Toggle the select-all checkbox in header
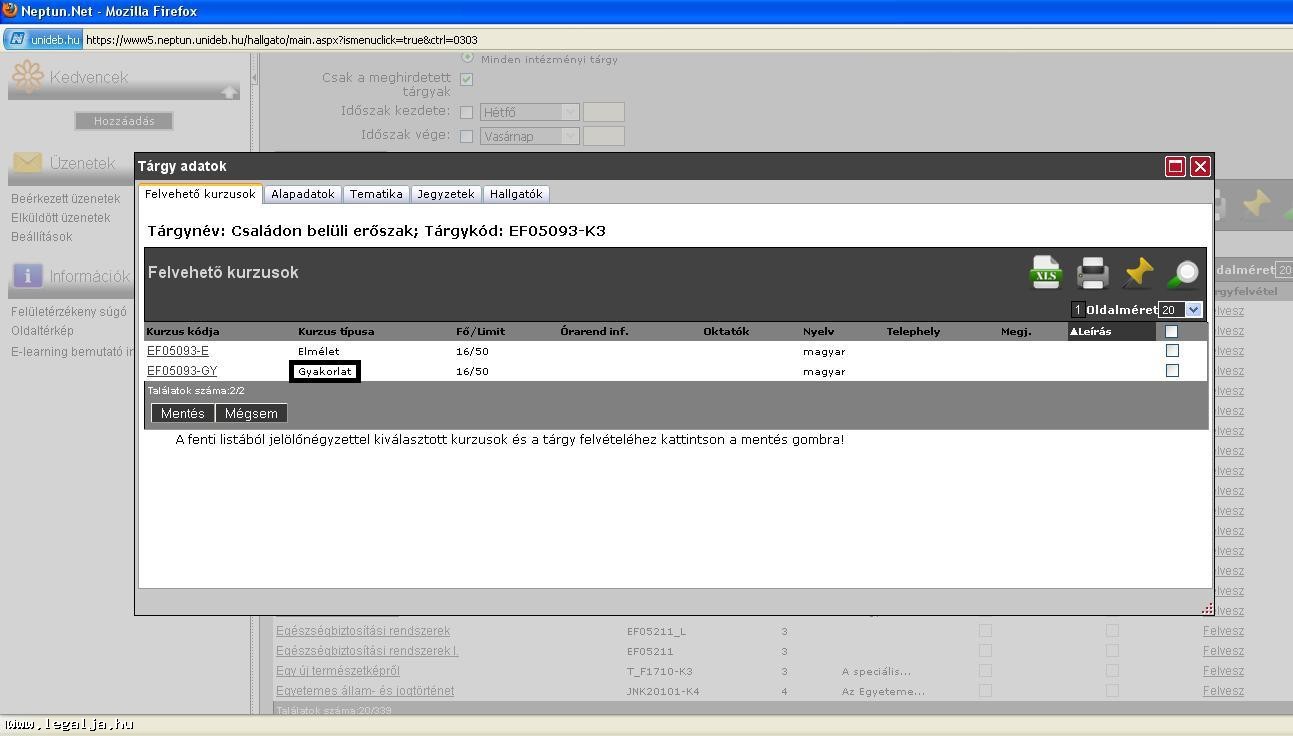This screenshot has height=736, width=1293. click(1172, 331)
